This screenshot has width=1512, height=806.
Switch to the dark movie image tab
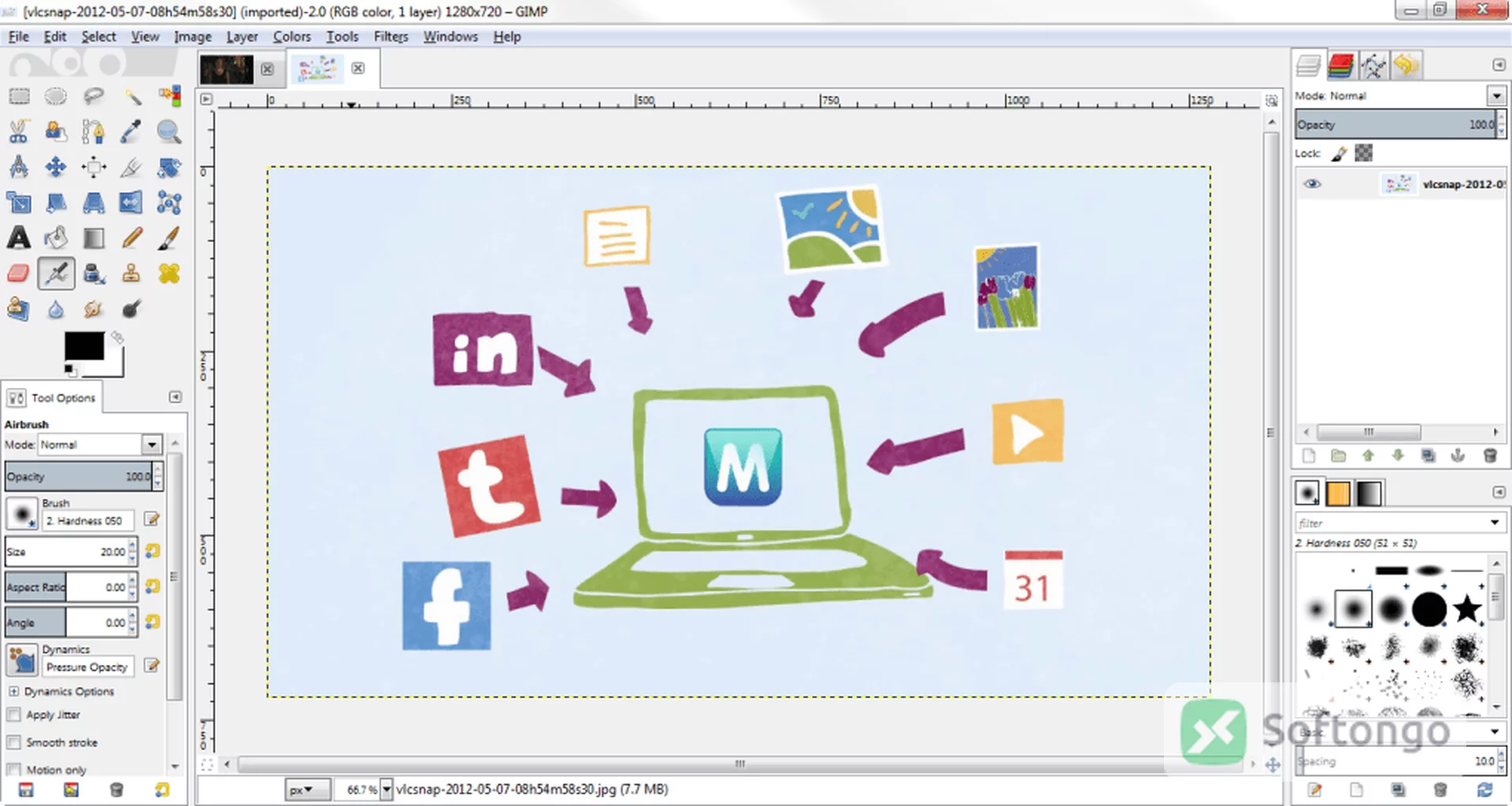point(227,69)
